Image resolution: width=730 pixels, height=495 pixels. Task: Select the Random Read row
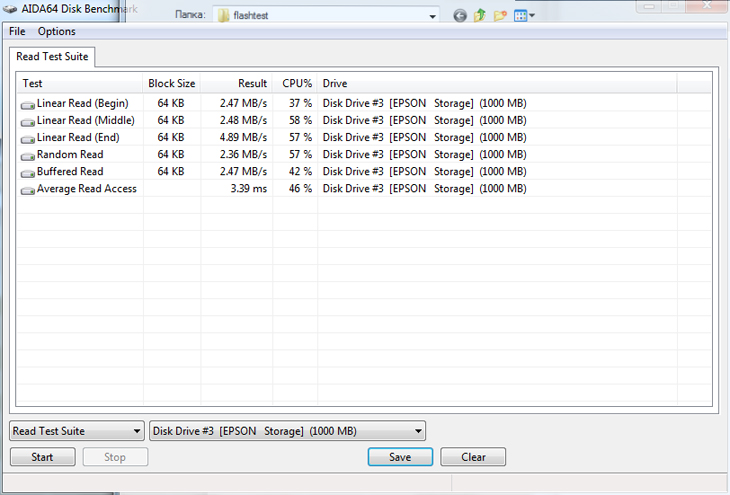tap(364, 154)
